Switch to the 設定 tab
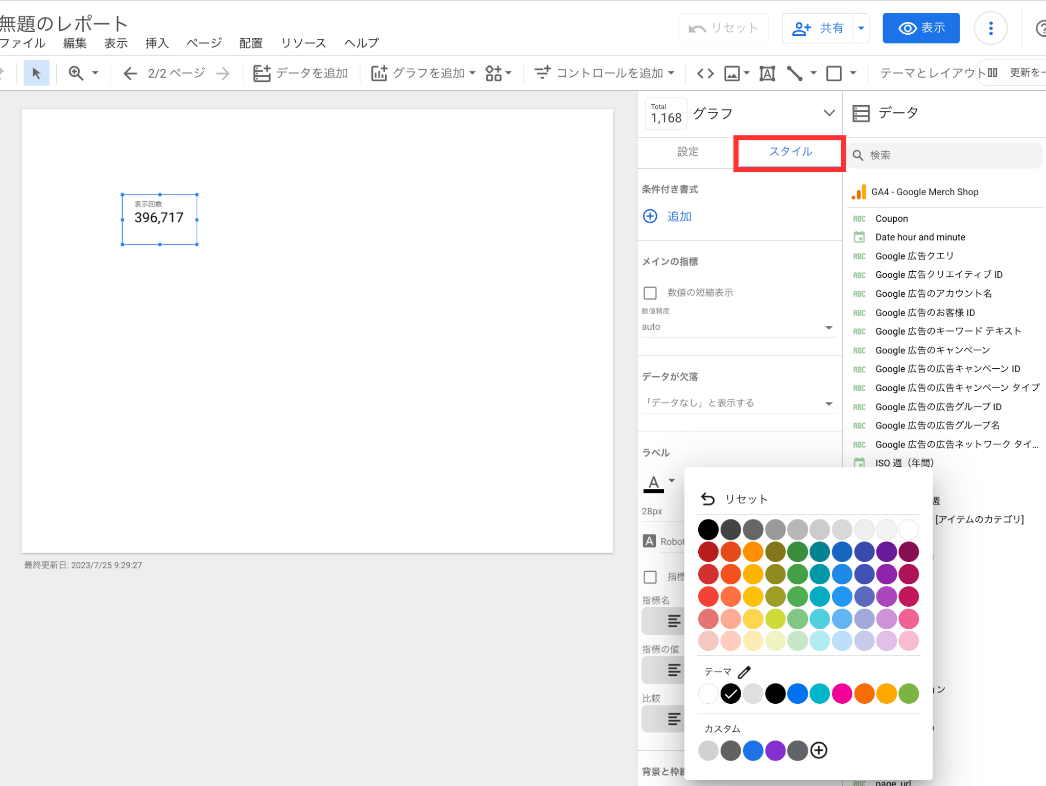Viewport: 1046px width, 786px height. [688, 152]
